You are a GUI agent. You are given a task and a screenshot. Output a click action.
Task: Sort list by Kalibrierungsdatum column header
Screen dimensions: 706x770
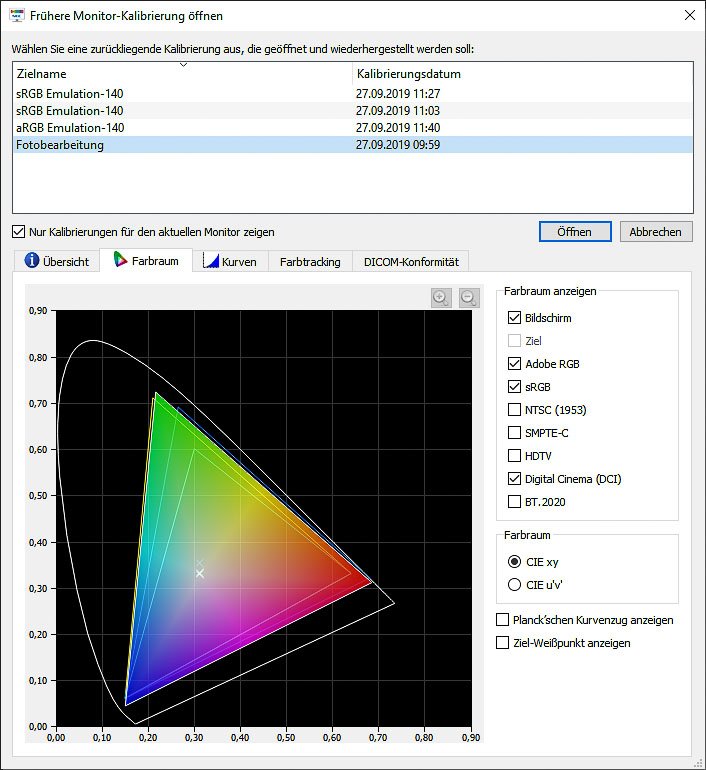coord(522,74)
